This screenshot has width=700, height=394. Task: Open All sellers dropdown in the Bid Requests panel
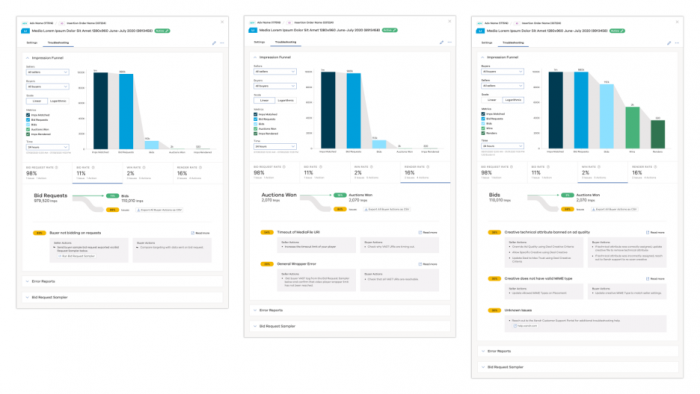coord(47,72)
